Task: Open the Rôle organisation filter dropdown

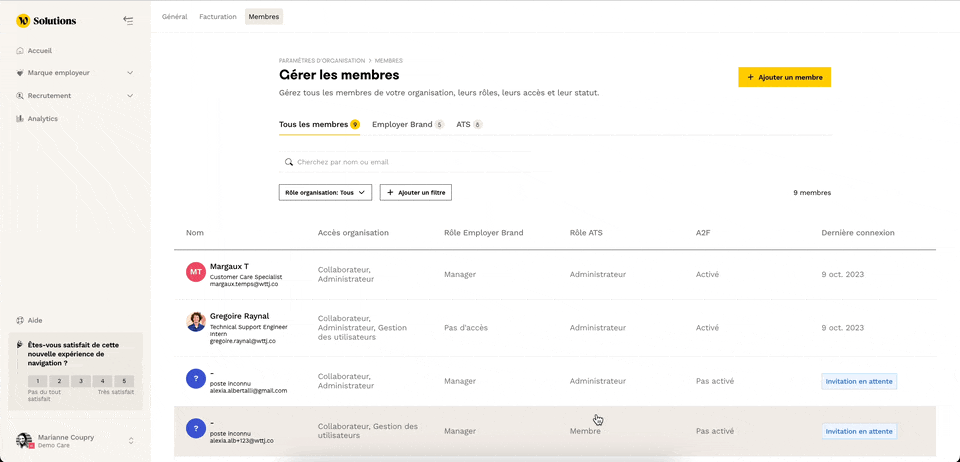Action: [x=325, y=192]
